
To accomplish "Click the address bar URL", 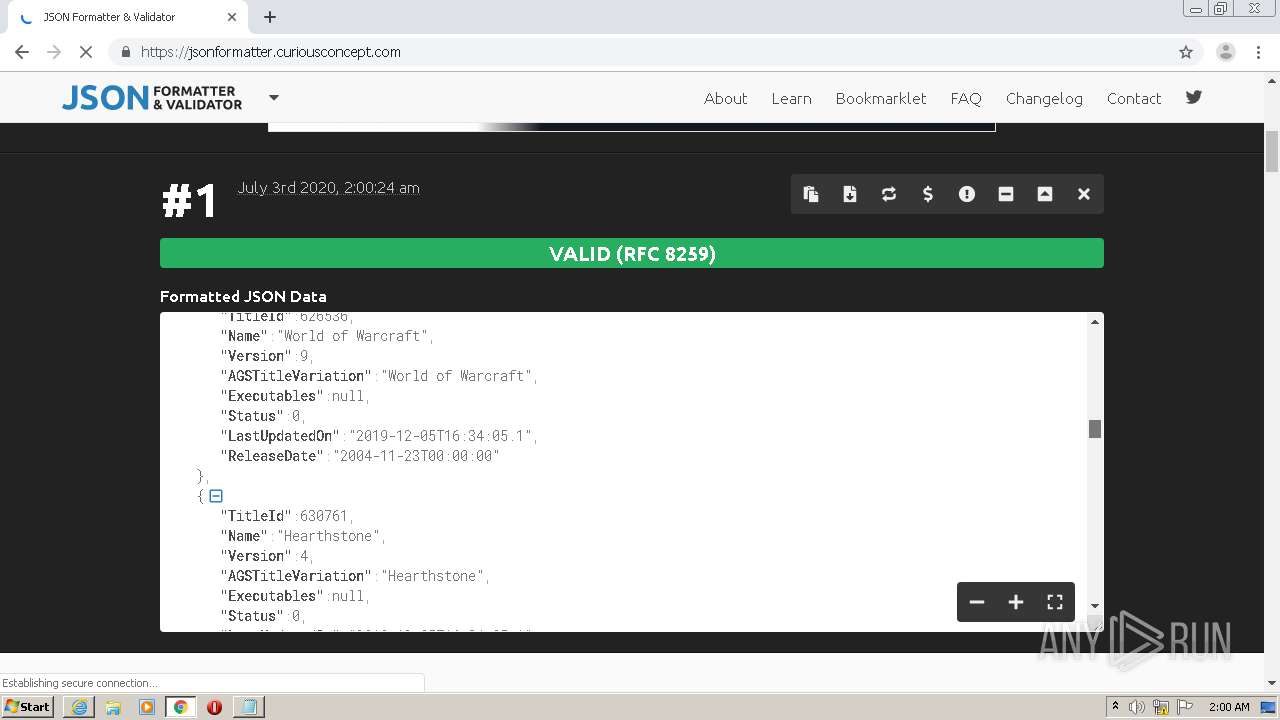I will click(271, 52).
